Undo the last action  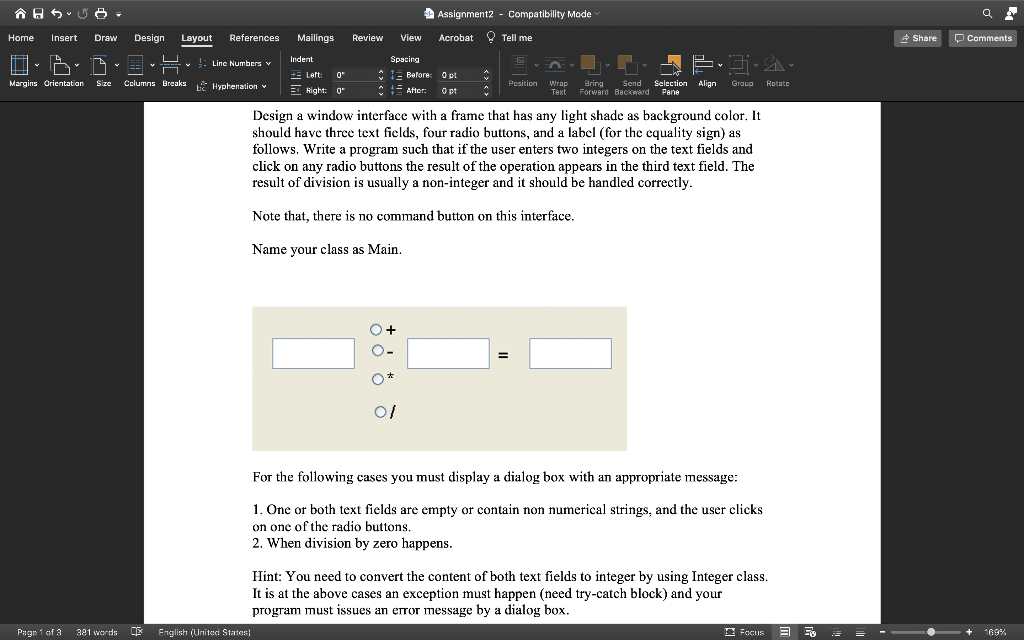point(56,14)
